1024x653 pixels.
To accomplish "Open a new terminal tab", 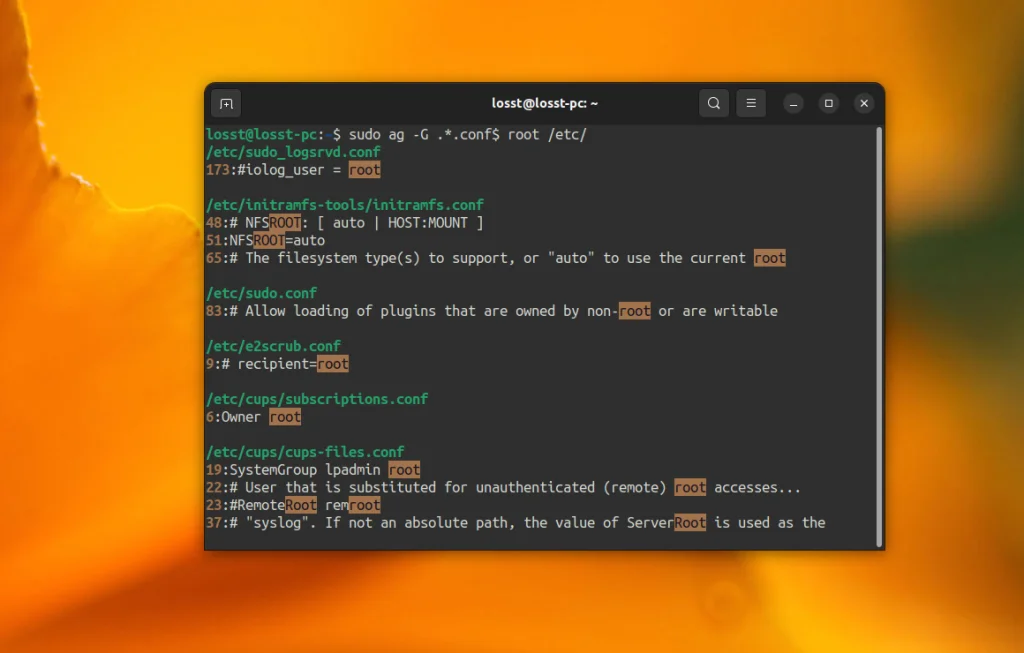I will (x=226, y=103).
